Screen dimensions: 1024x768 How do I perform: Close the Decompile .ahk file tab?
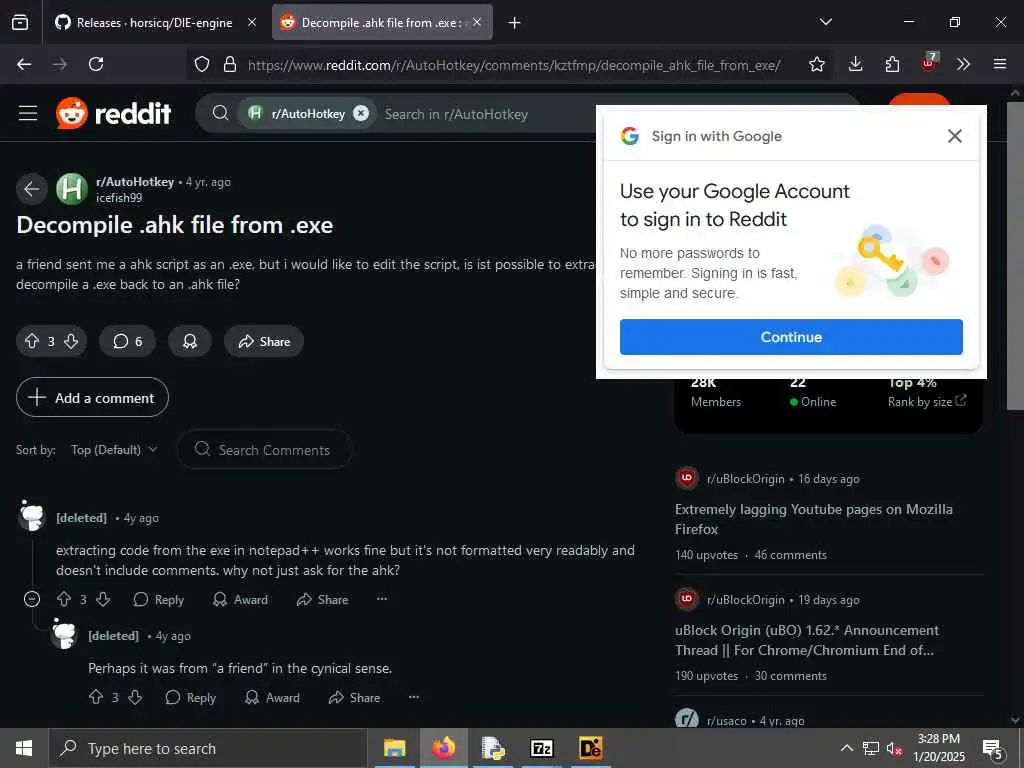[x=477, y=23]
